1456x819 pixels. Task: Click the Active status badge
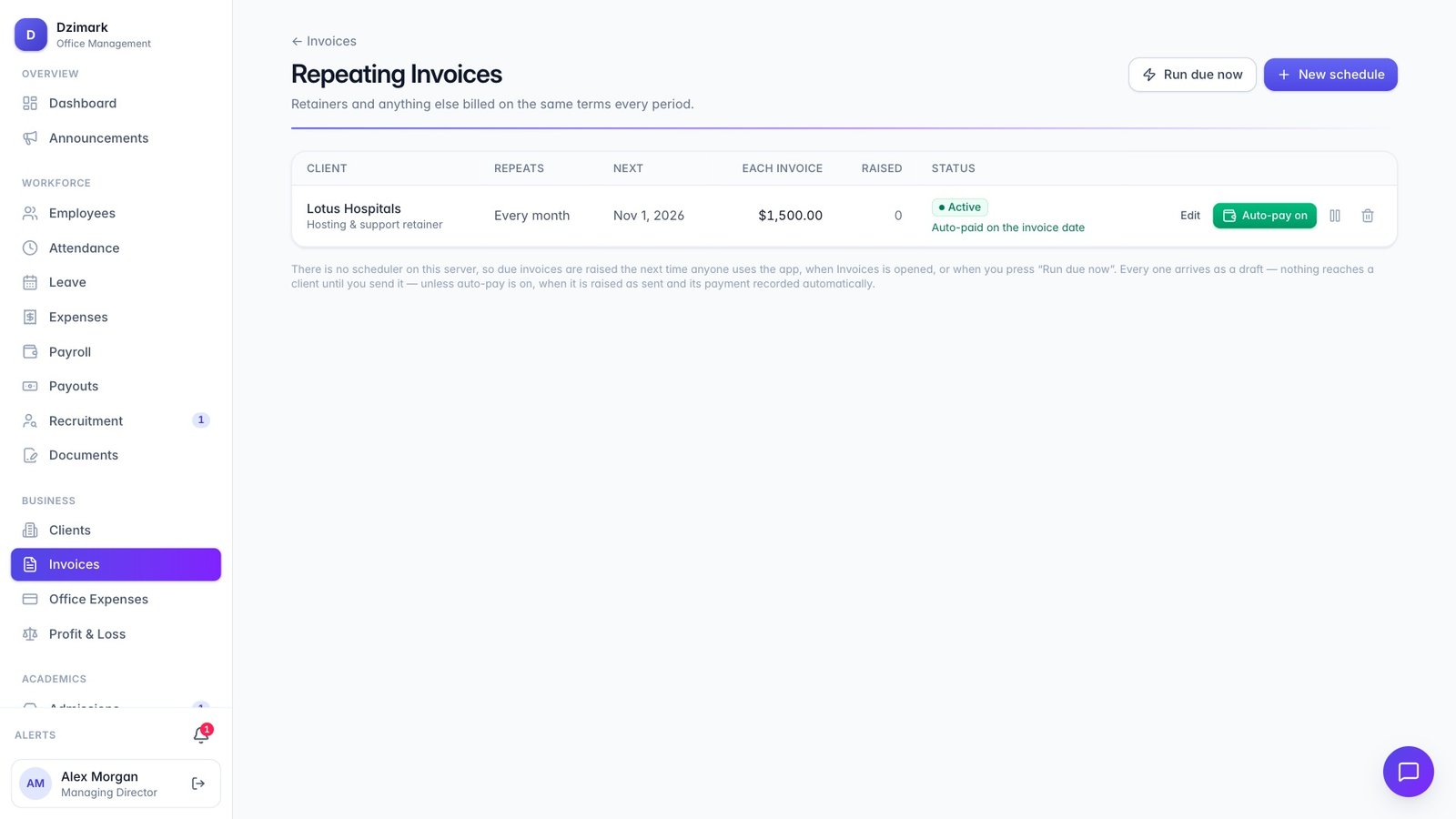coord(959,207)
